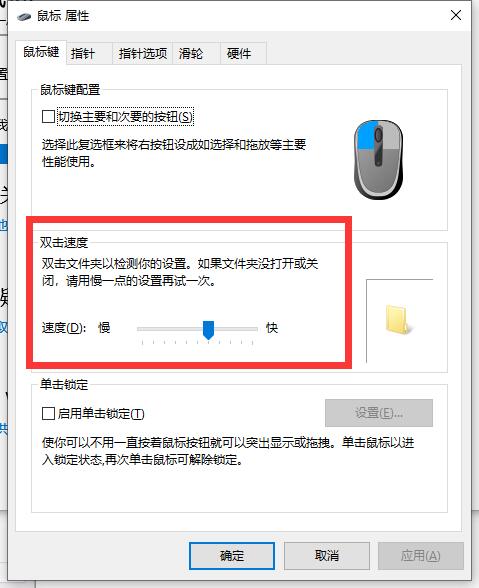The image size is (479, 588).
Task: Enable 切换主要和次要的按钮 checkbox
Action: 48,117
